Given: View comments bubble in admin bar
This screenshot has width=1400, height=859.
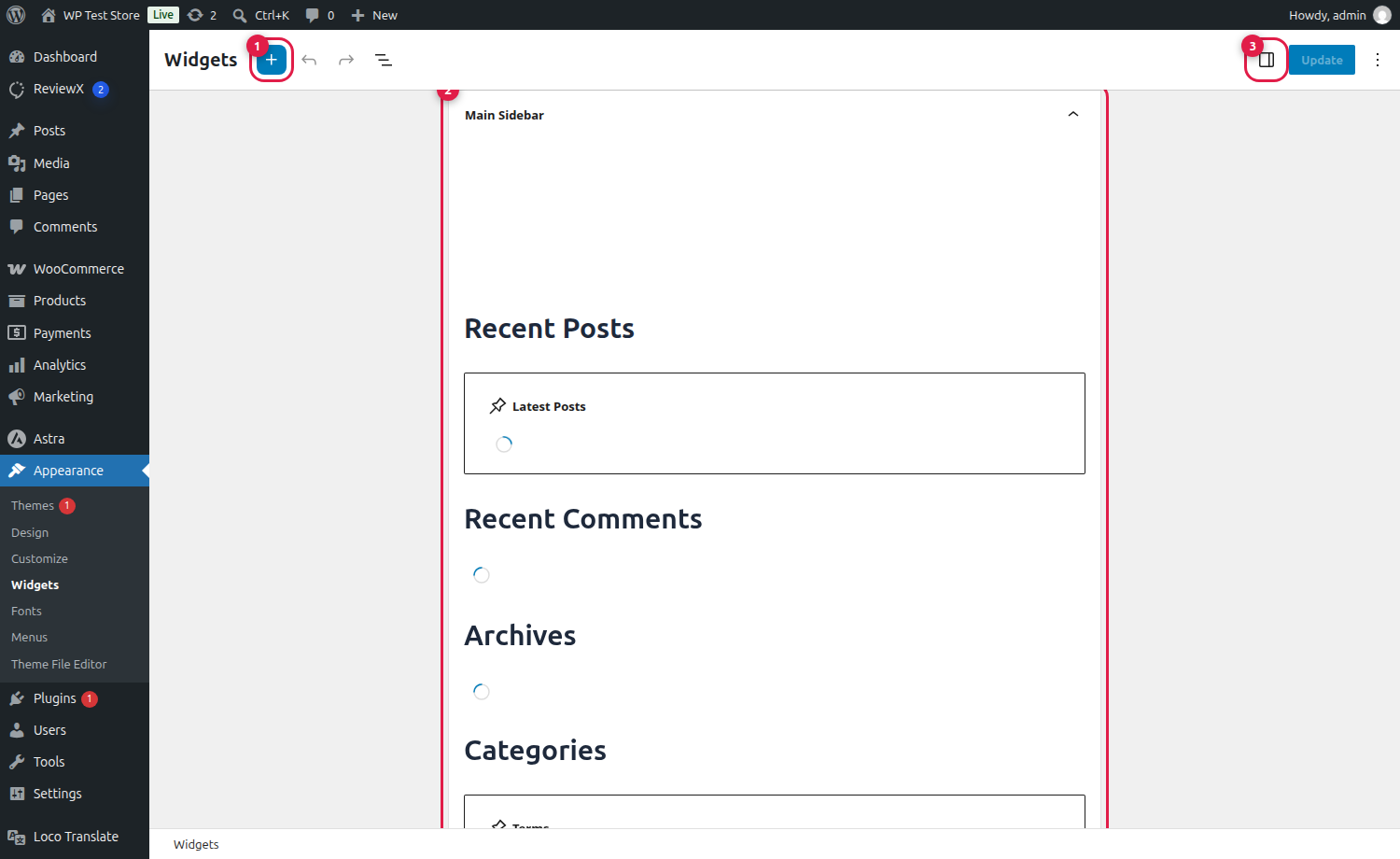Looking at the screenshot, I should coord(320,15).
